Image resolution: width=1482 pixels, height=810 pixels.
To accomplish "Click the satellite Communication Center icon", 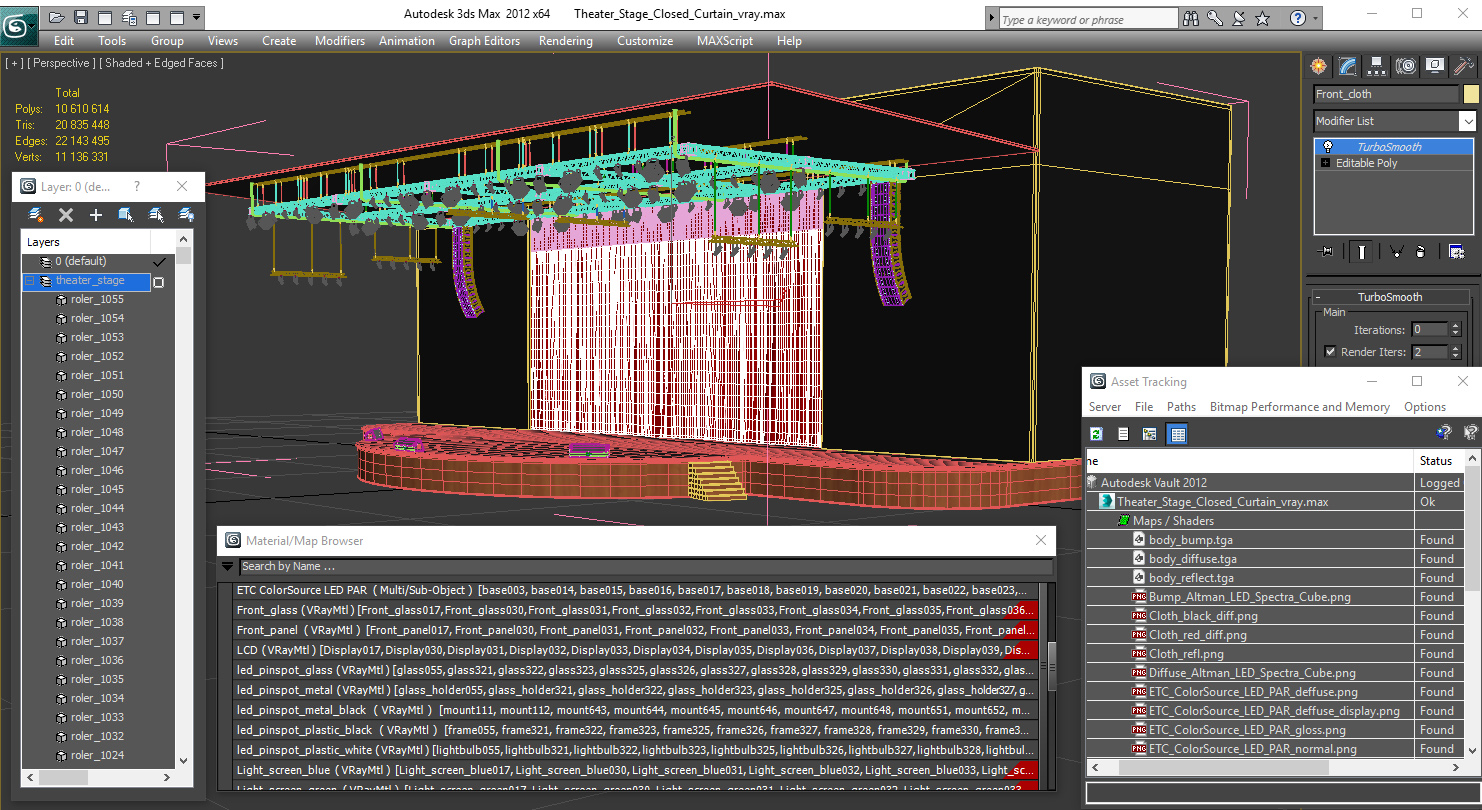I will [x=1239, y=18].
